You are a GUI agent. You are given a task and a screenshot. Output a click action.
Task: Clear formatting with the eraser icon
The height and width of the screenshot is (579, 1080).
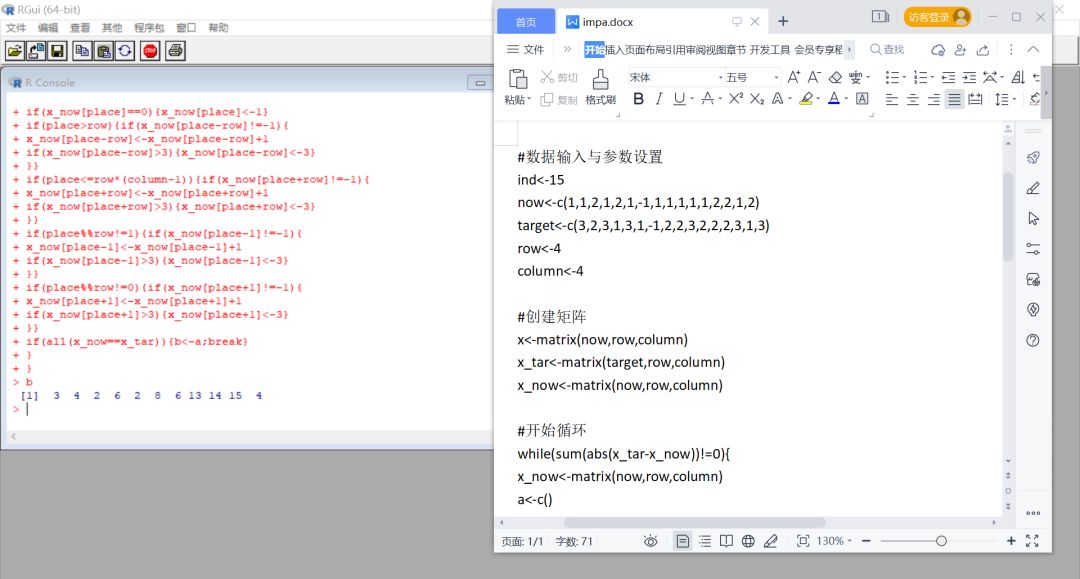[835, 77]
